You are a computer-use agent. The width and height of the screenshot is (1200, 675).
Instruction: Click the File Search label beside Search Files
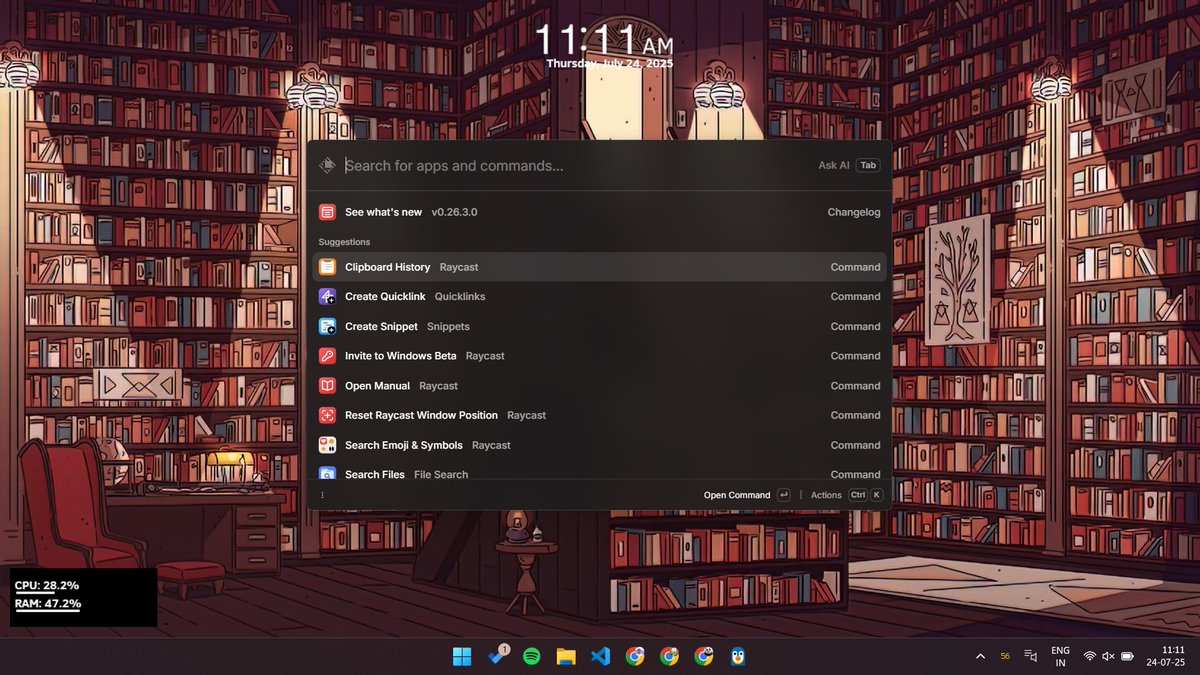point(441,474)
